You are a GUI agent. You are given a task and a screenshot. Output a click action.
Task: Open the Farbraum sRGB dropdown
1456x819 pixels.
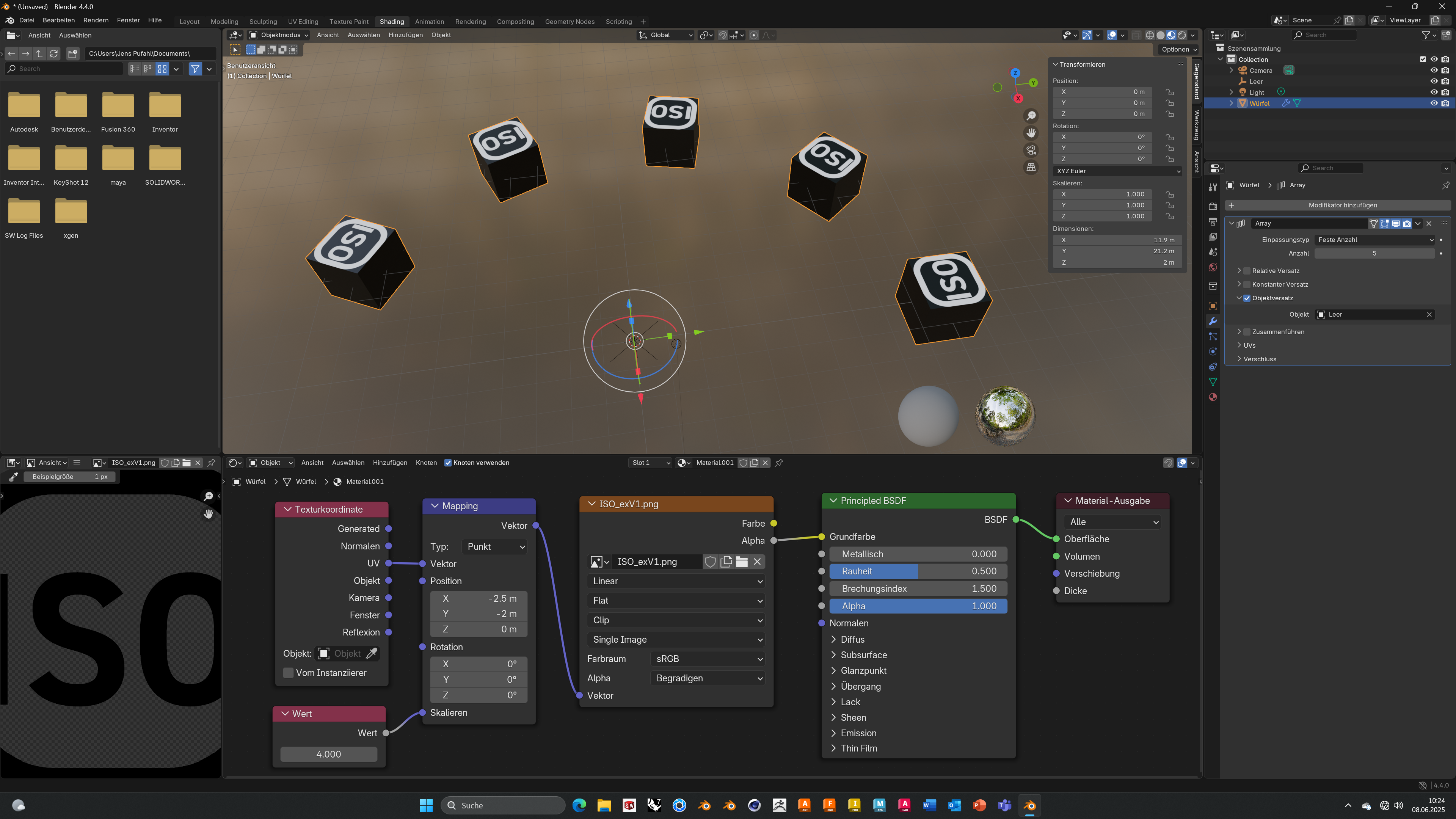tap(708, 659)
